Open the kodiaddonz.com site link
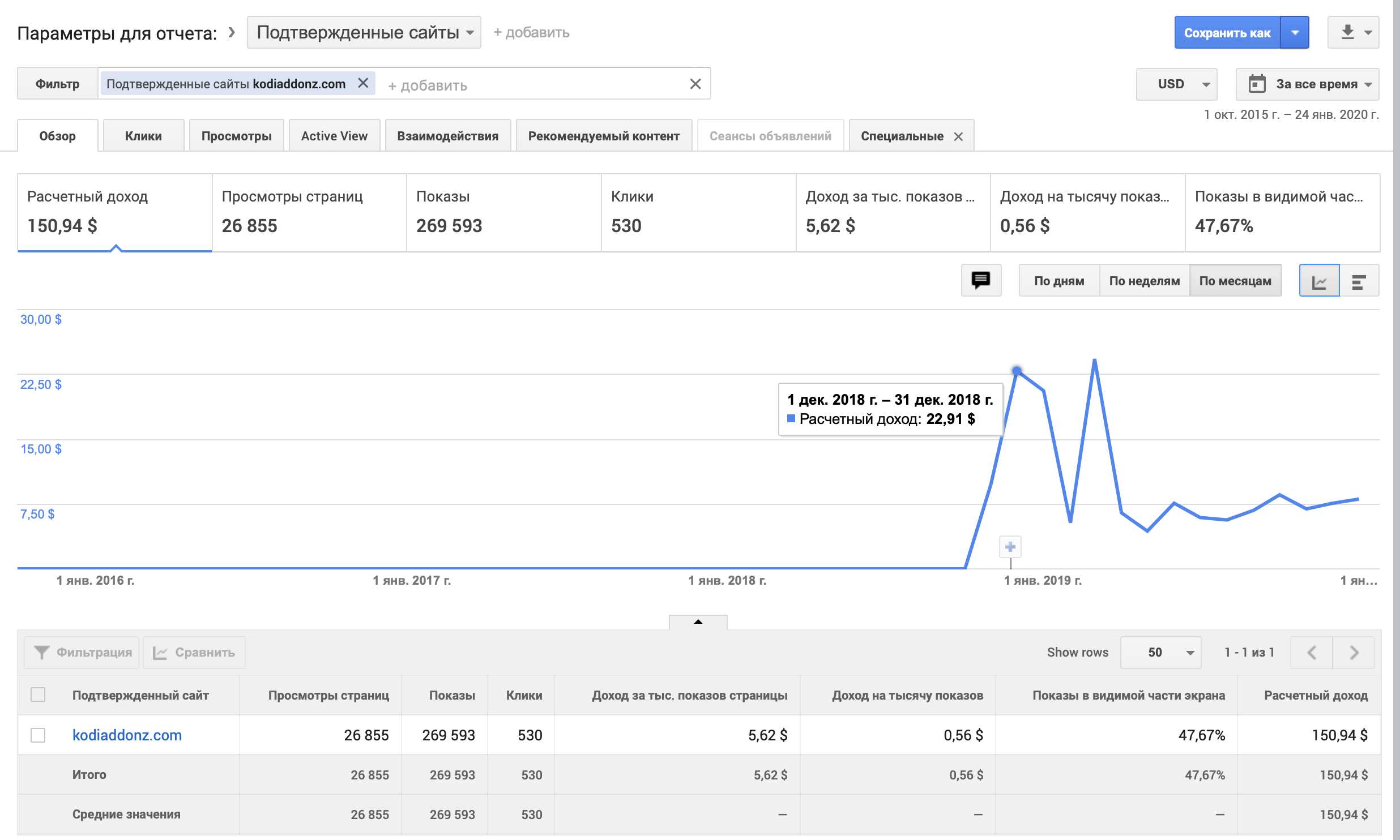Image resolution: width=1400 pixels, height=840 pixels. coord(127,735)
